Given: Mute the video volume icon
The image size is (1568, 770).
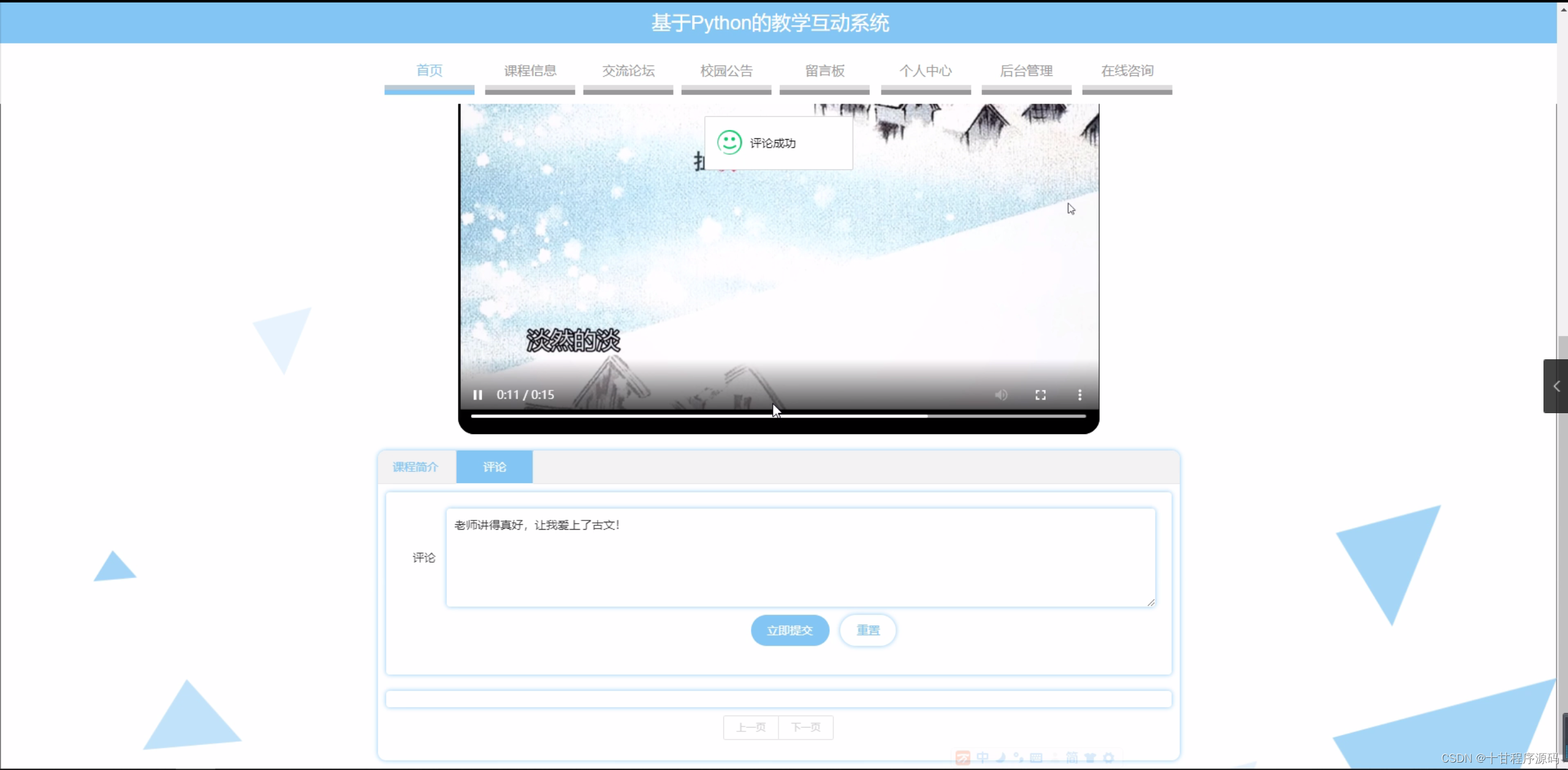Looking at the screenshot, I should 1000,395.
